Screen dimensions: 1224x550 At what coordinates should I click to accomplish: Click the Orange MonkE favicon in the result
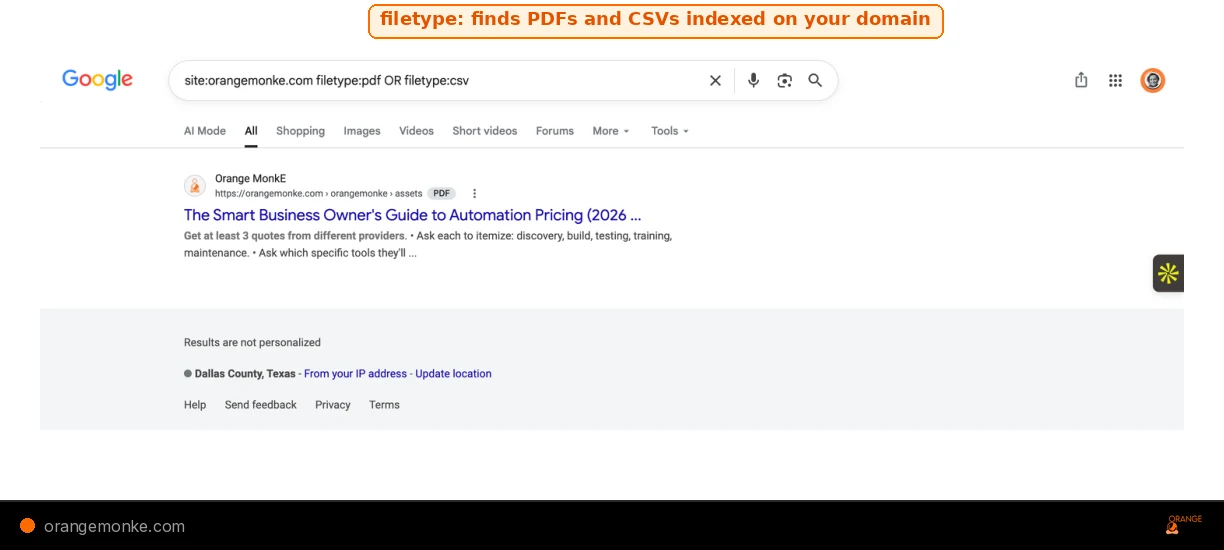(x=195, y=185)
